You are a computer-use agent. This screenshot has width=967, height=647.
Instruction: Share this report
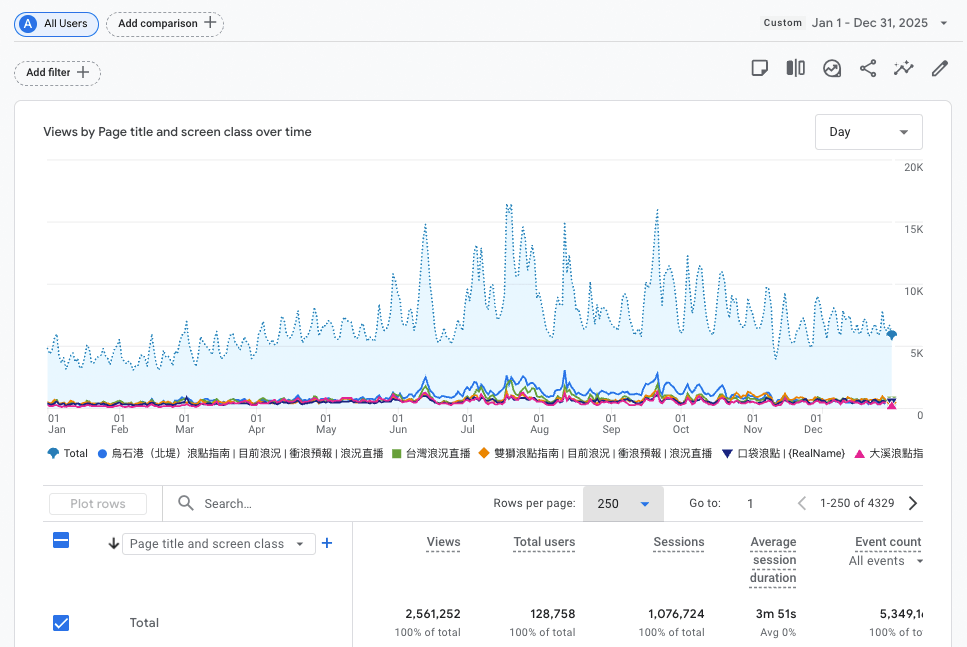[867, 68]
